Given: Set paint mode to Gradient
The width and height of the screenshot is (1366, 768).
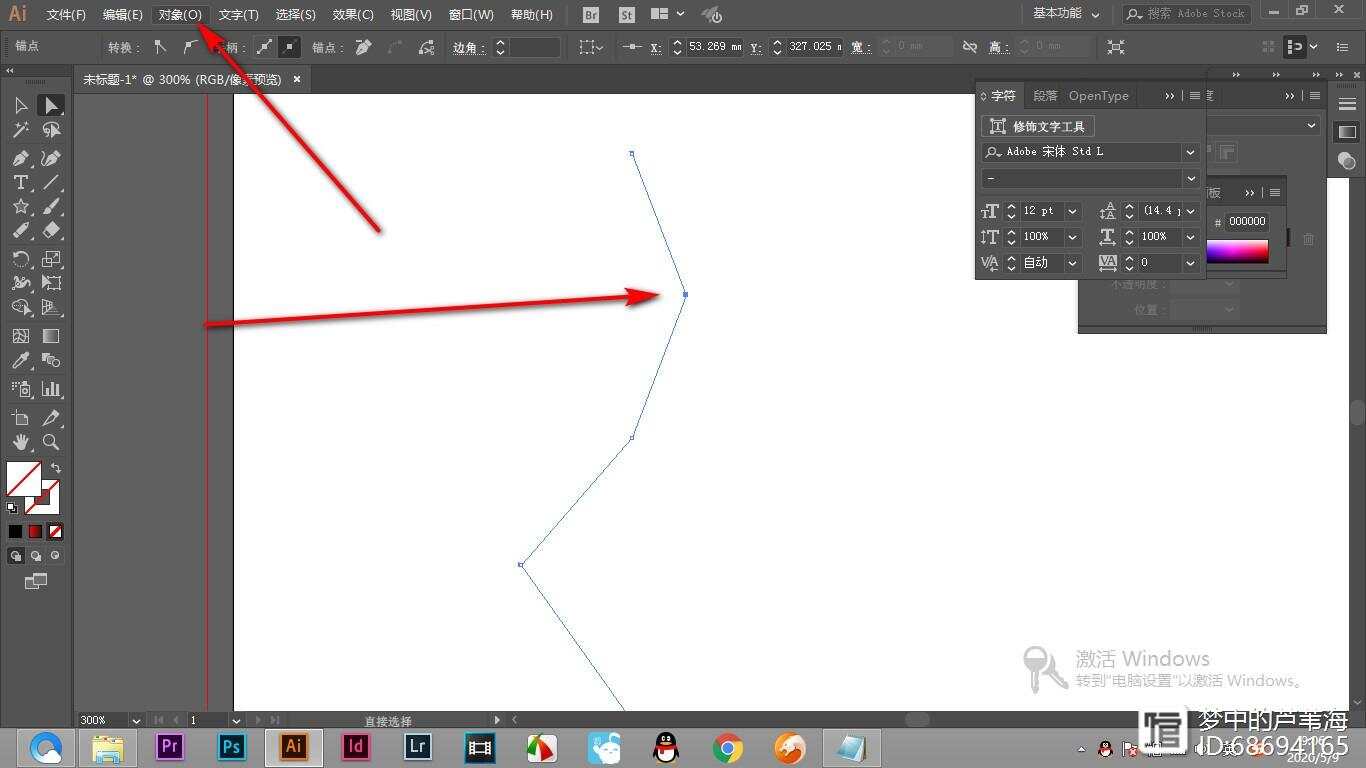Looking at the screenshot, I should point(35,532).
